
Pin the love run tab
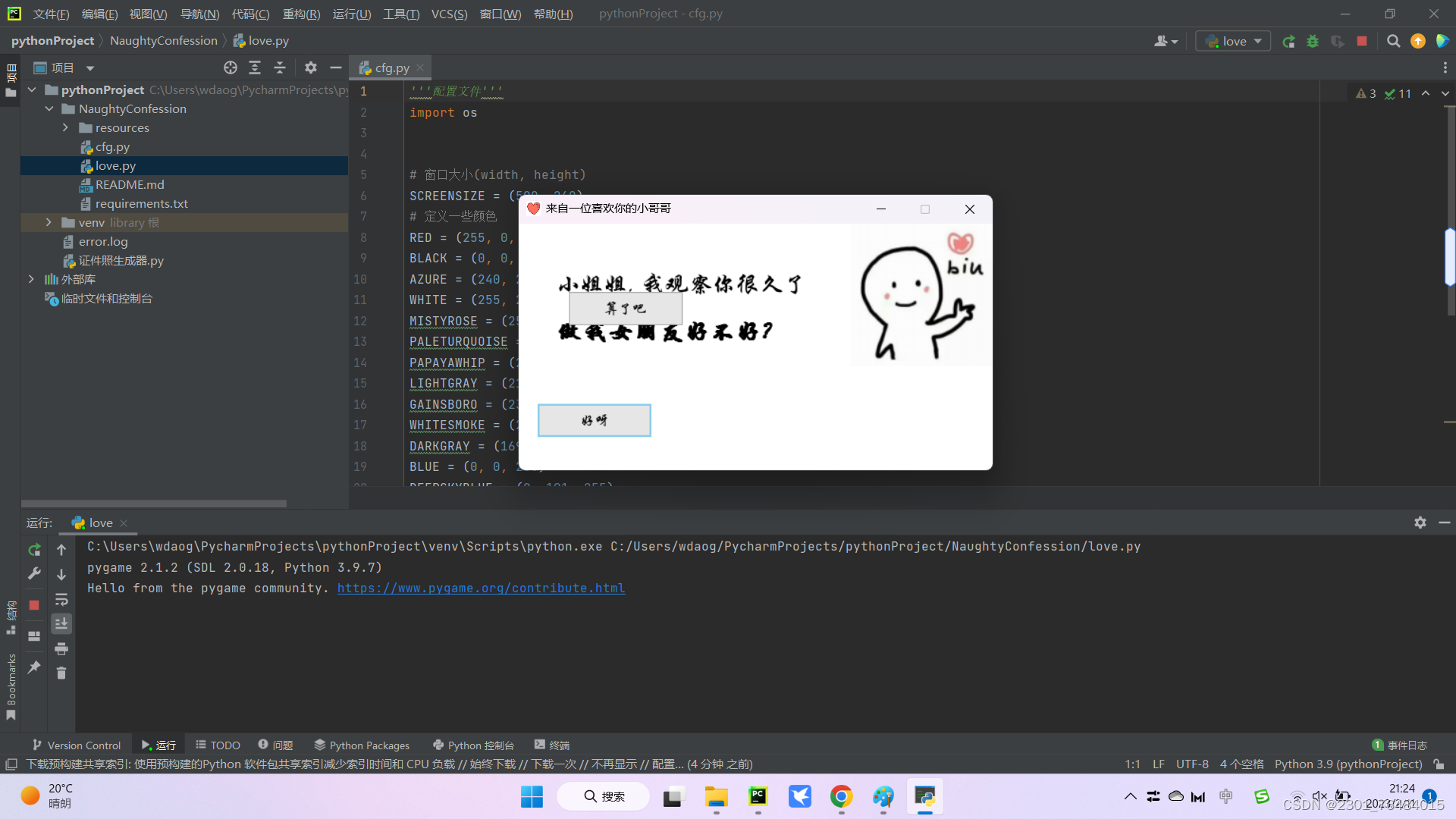pos(34,667)
